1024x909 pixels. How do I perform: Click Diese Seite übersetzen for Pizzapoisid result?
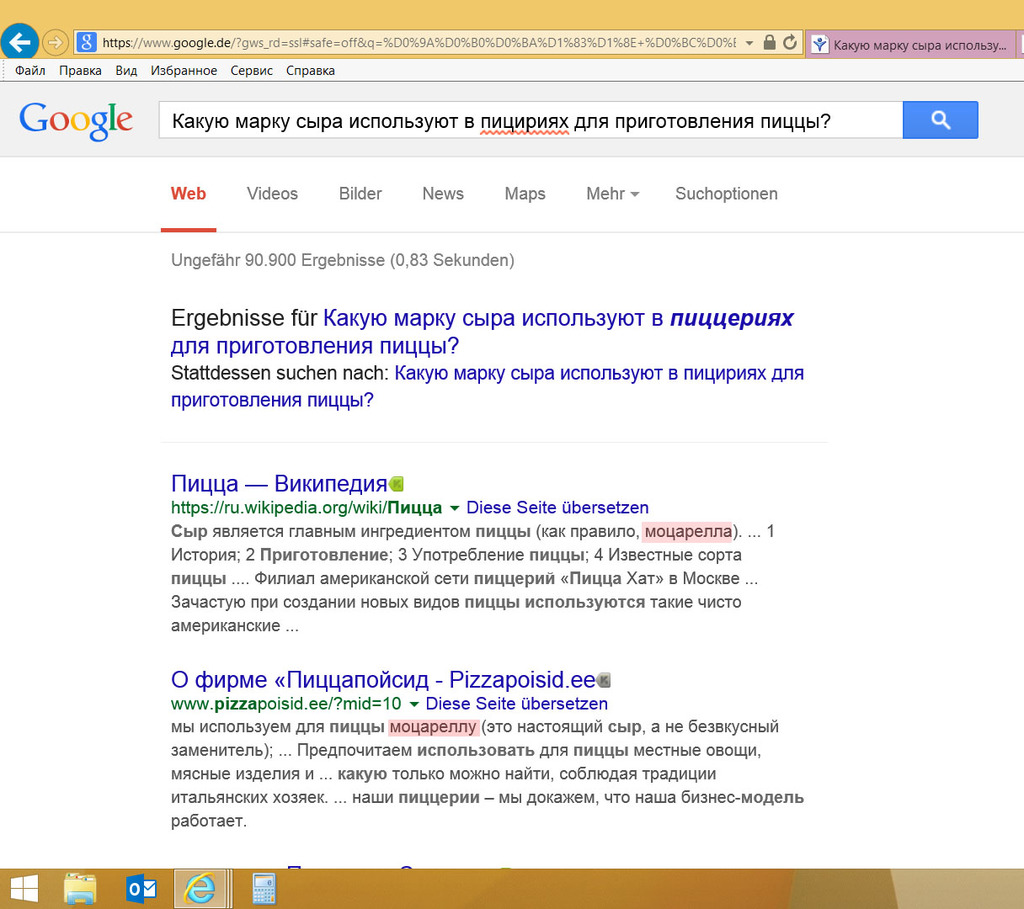coord(517,704)
